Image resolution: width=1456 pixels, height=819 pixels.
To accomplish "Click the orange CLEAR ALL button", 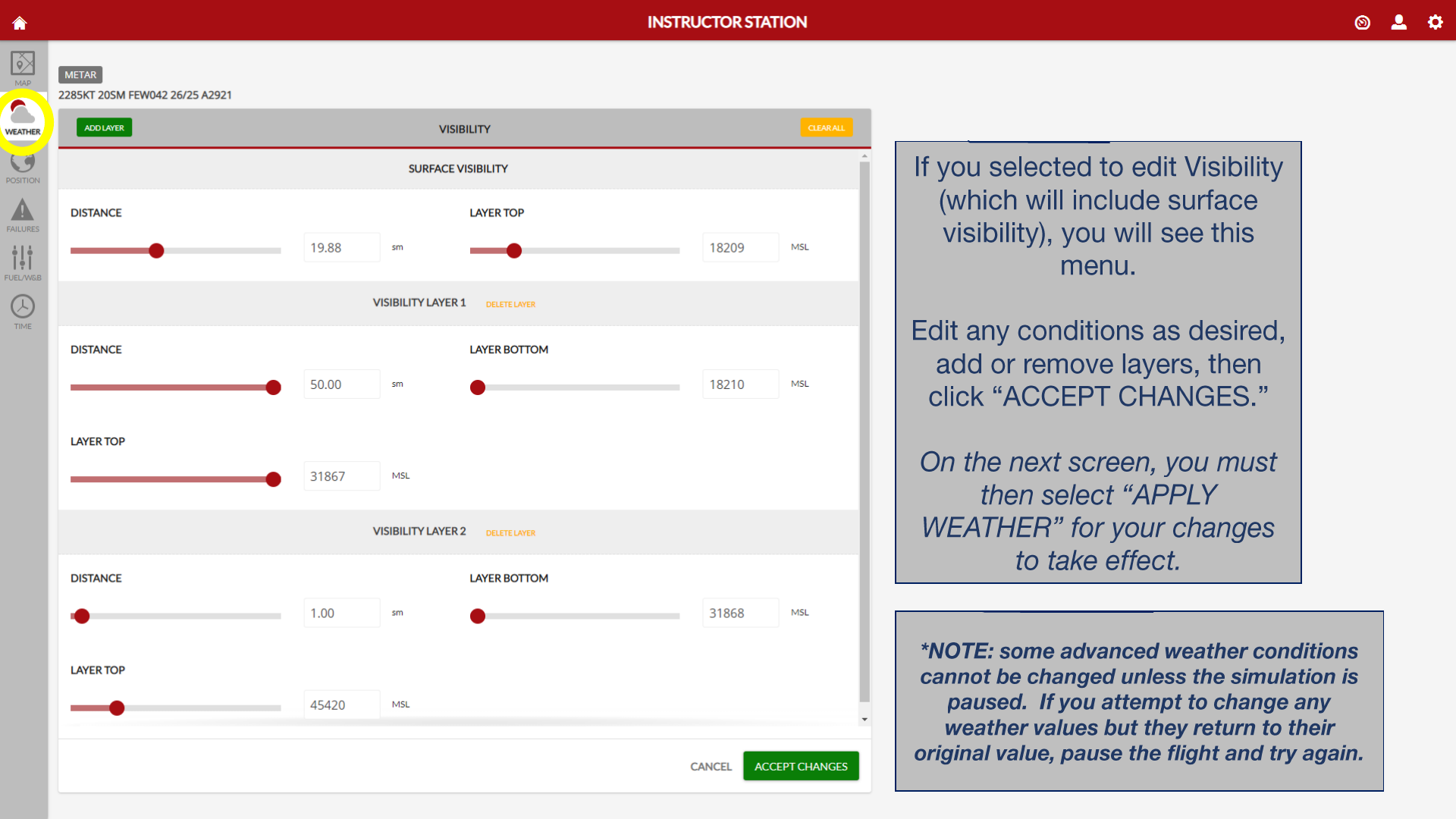I will click(x=826, y=127).
